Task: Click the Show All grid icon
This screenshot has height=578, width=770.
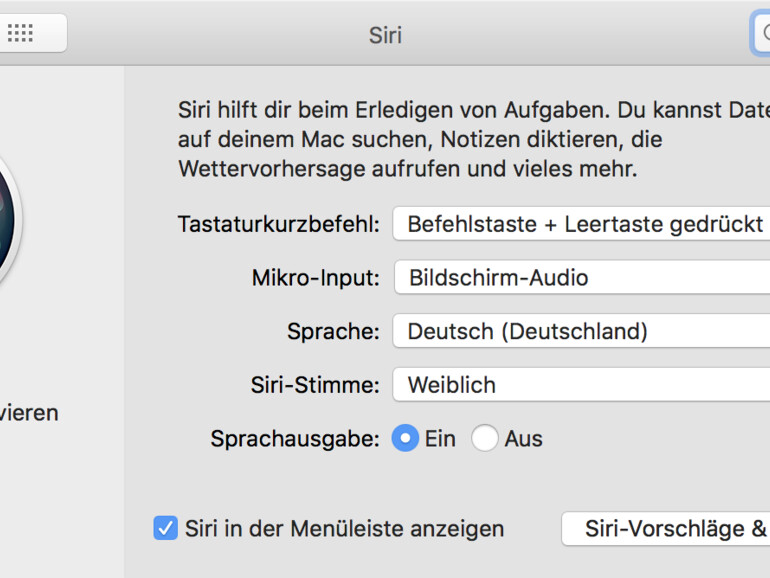Action: pyautogui.click(x=21, y=33)
